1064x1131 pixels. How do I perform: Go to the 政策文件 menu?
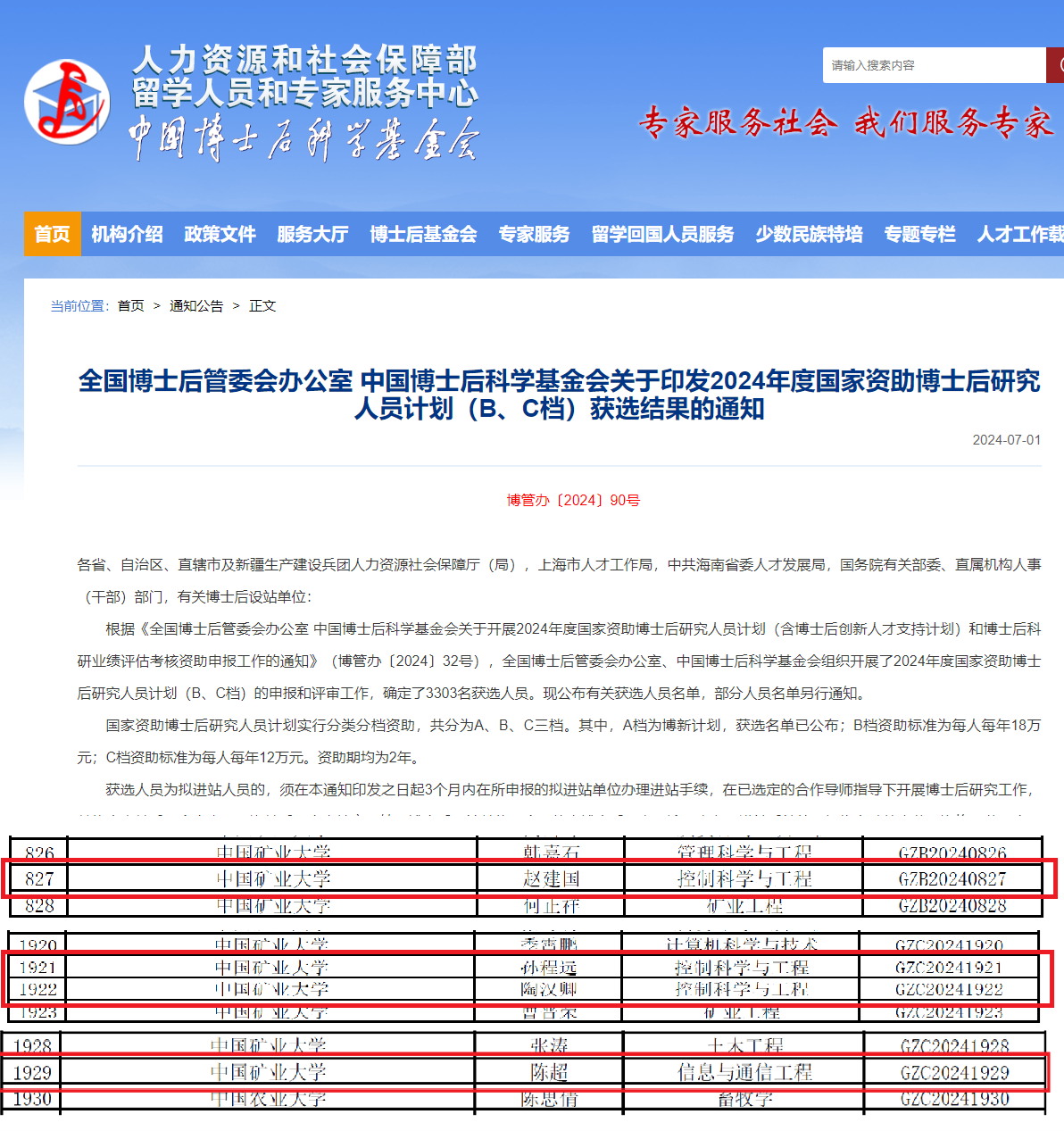(220, 234)
